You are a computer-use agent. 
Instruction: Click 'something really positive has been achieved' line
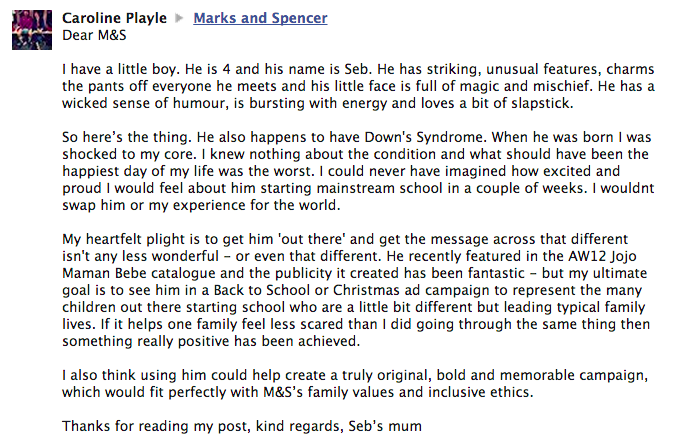[x=211, y=341]
